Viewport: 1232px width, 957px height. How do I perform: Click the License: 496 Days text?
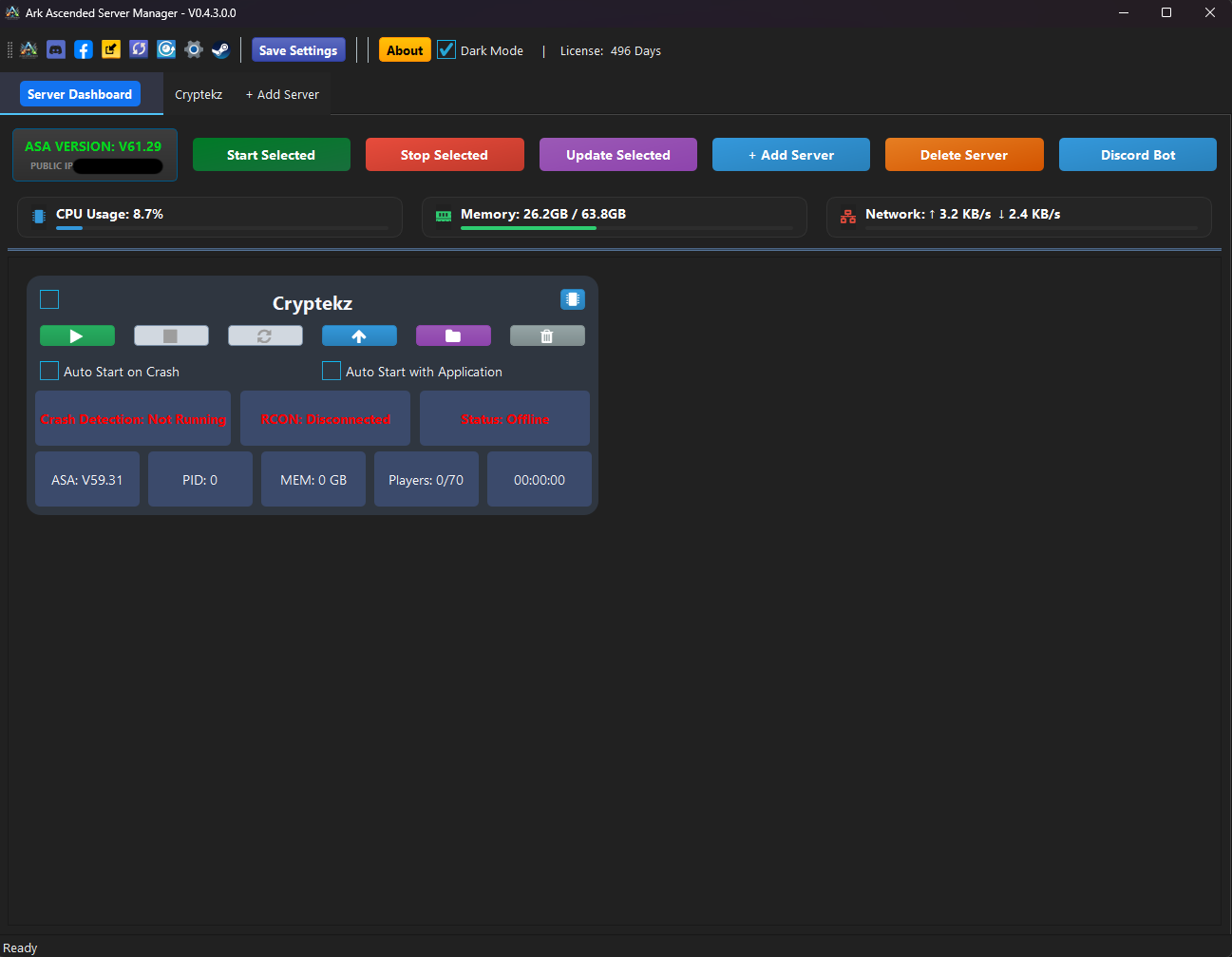611,51
